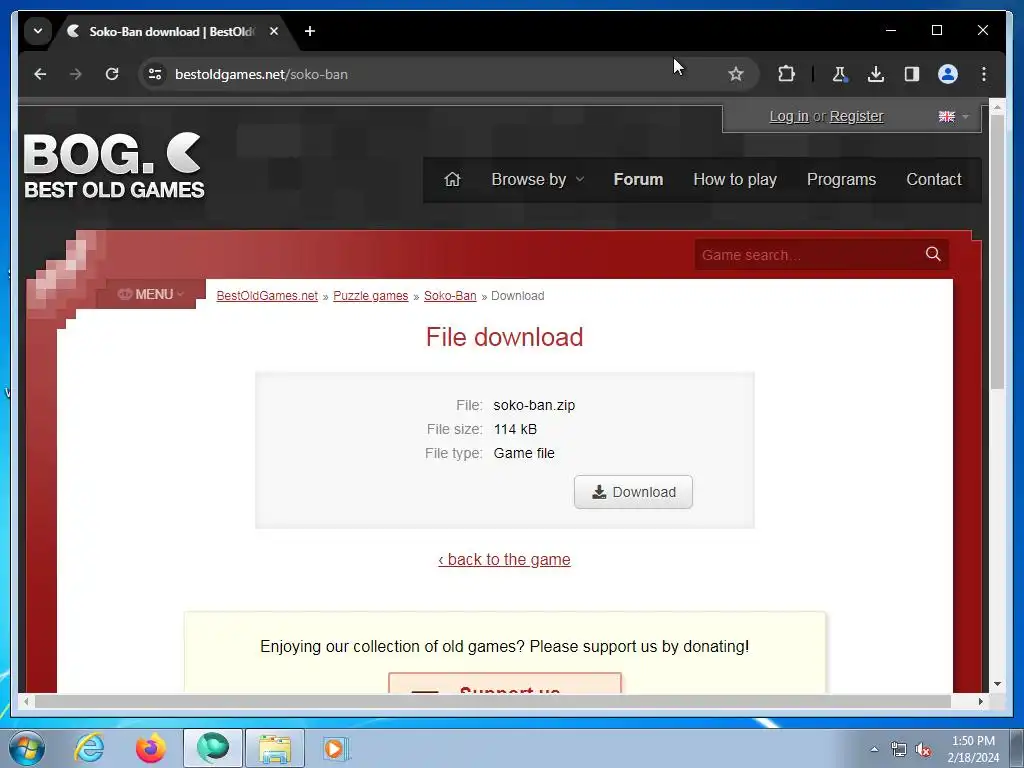Select the Soko-Ban download tab

(171, 31)
